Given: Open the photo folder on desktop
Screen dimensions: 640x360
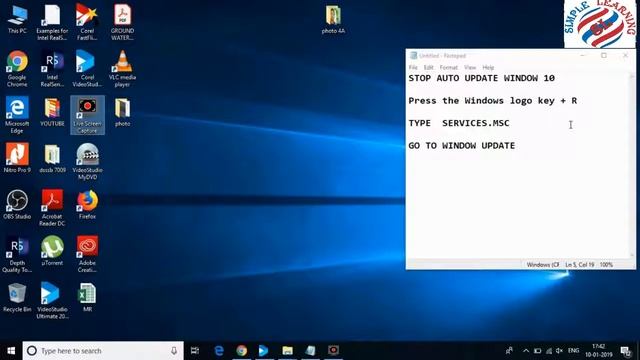Looking at the screenshot, I should coord(122,112).
